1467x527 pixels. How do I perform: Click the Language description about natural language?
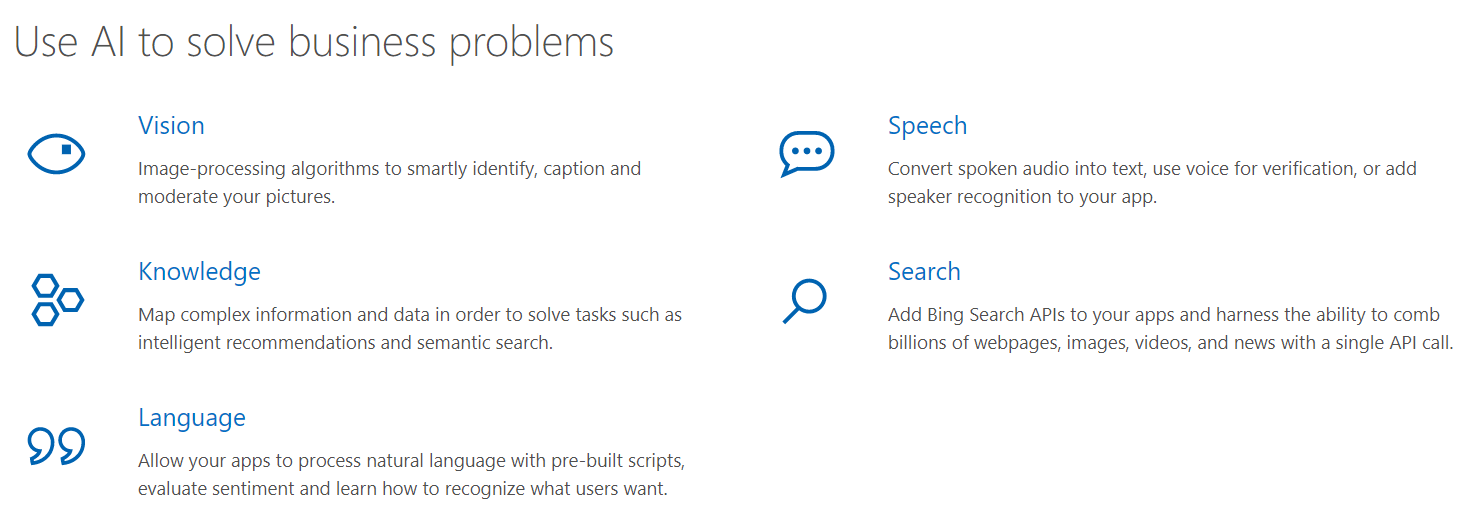tap(411, 475)
